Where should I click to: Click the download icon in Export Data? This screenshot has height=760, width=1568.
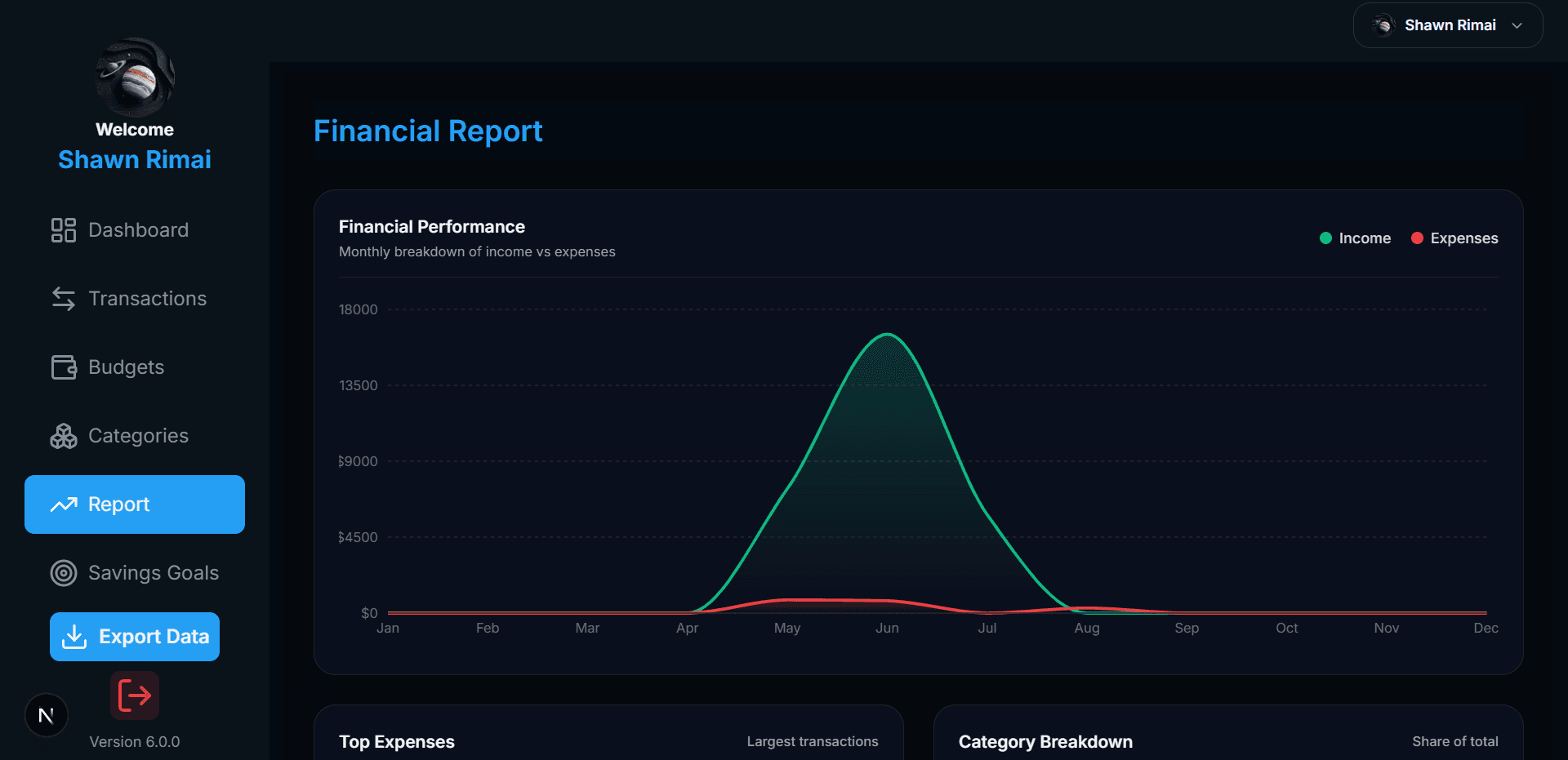74,637
